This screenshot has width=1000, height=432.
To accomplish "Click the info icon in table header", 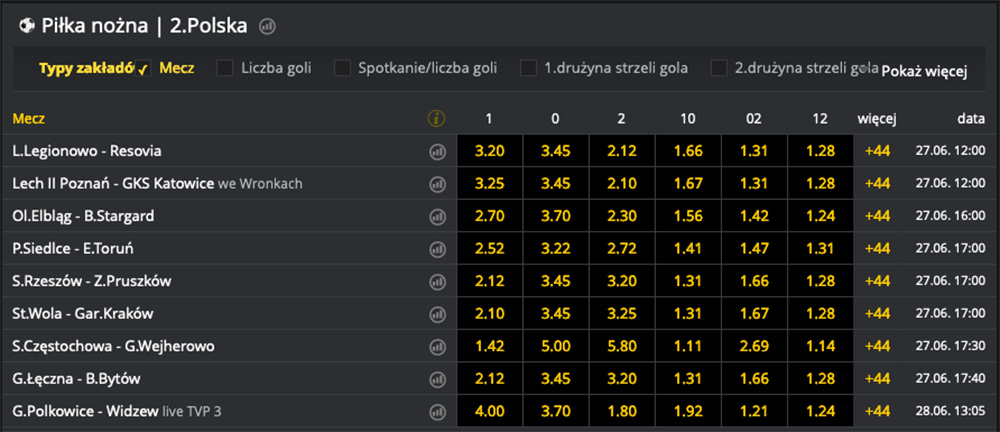I will (436, 119).
